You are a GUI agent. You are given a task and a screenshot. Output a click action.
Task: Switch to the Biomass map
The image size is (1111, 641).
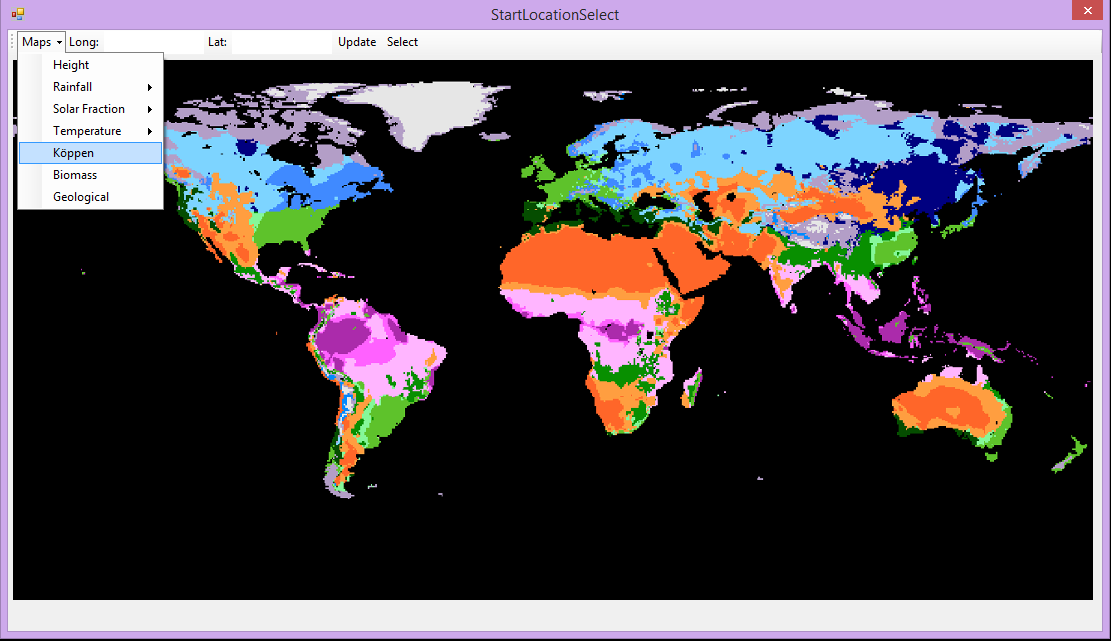[75, 175]
